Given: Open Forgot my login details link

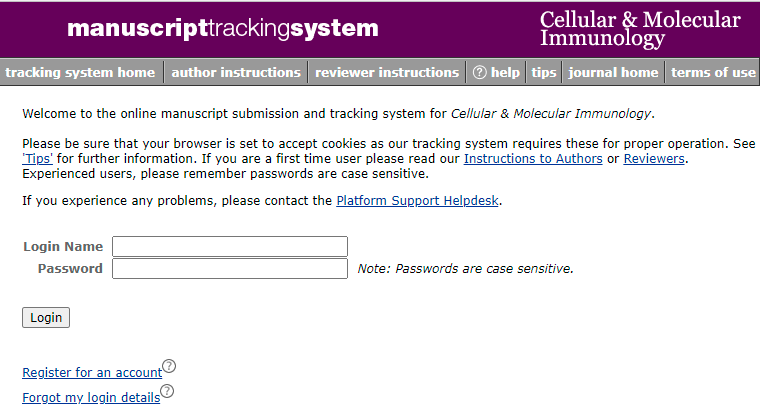Looking at the screenshot, I should [91, 398].
